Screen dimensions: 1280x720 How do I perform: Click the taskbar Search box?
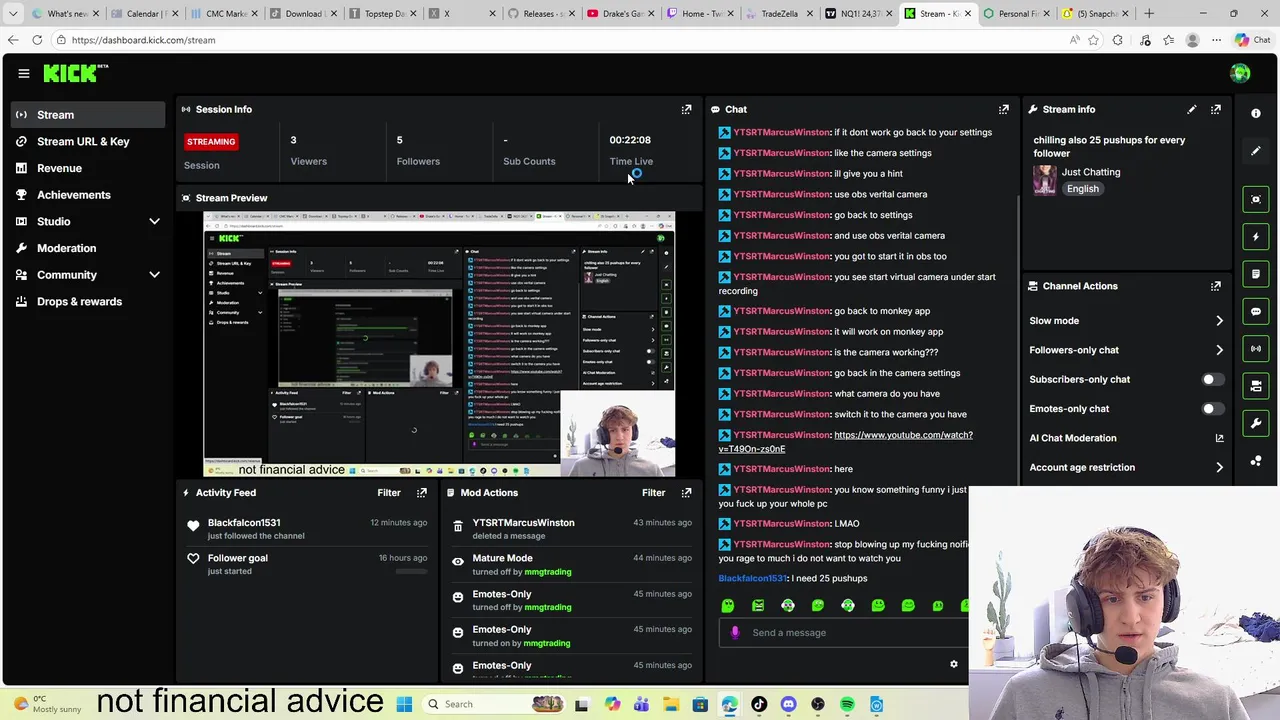(495, 704)
